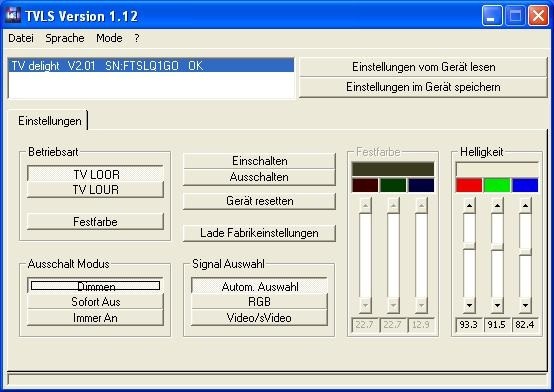The image size is (554, 392).
Task: Click the dark blue Festfarbe swatch
Action: (421, 185)
